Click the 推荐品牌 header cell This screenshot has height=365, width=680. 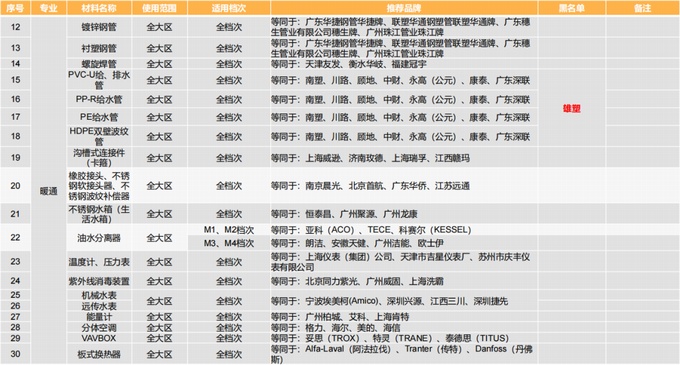403,8
